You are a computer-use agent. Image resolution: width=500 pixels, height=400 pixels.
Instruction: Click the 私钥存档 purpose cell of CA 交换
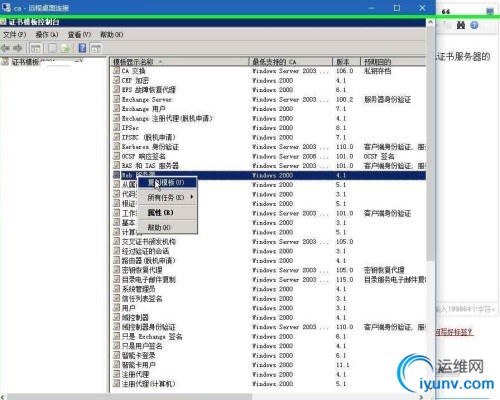tap(377, 71)
